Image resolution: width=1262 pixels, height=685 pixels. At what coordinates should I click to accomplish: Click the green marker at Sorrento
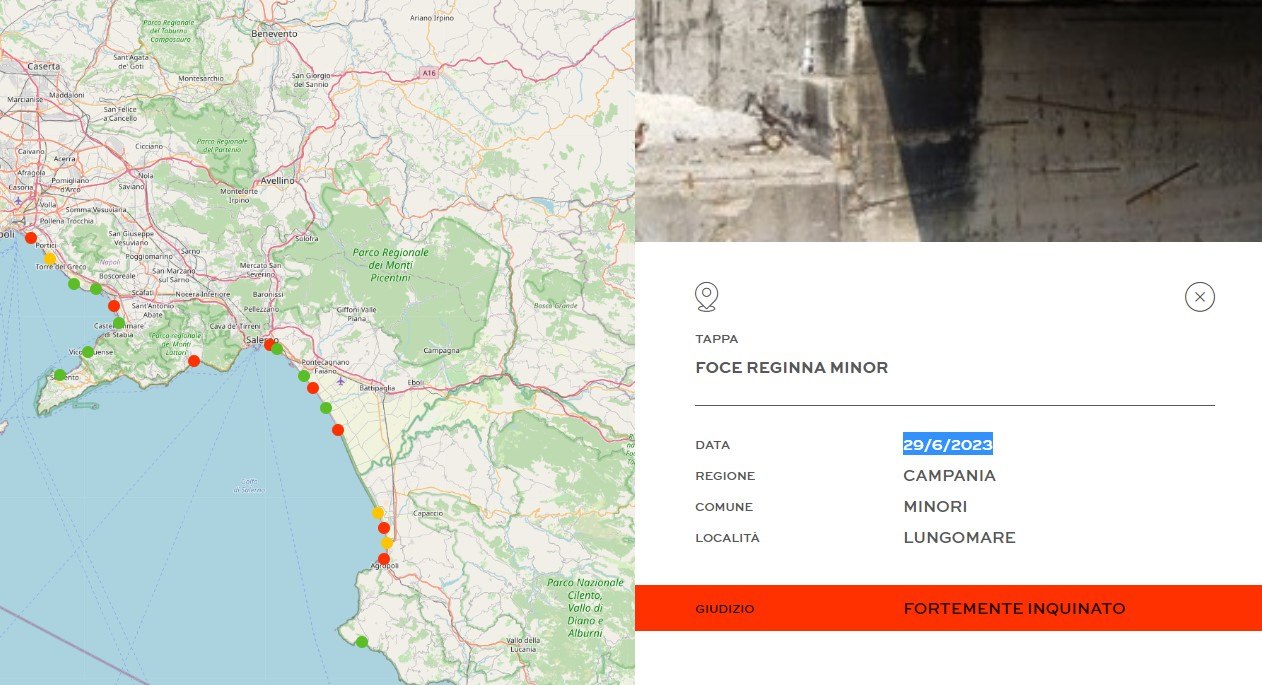pos(60,375)
